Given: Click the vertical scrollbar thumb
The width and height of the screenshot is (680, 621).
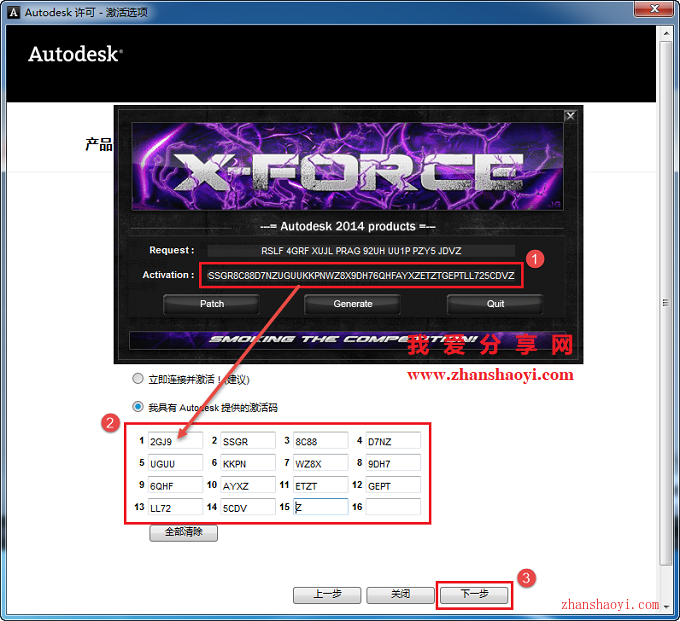Looking at the screenshot, I should (x=666, y=303).
